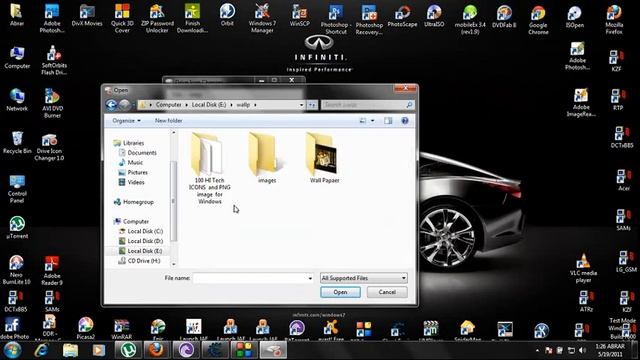This screenshot has height=360, width=640.
Task: Click the Open button
Action: (x=340, y=292)
